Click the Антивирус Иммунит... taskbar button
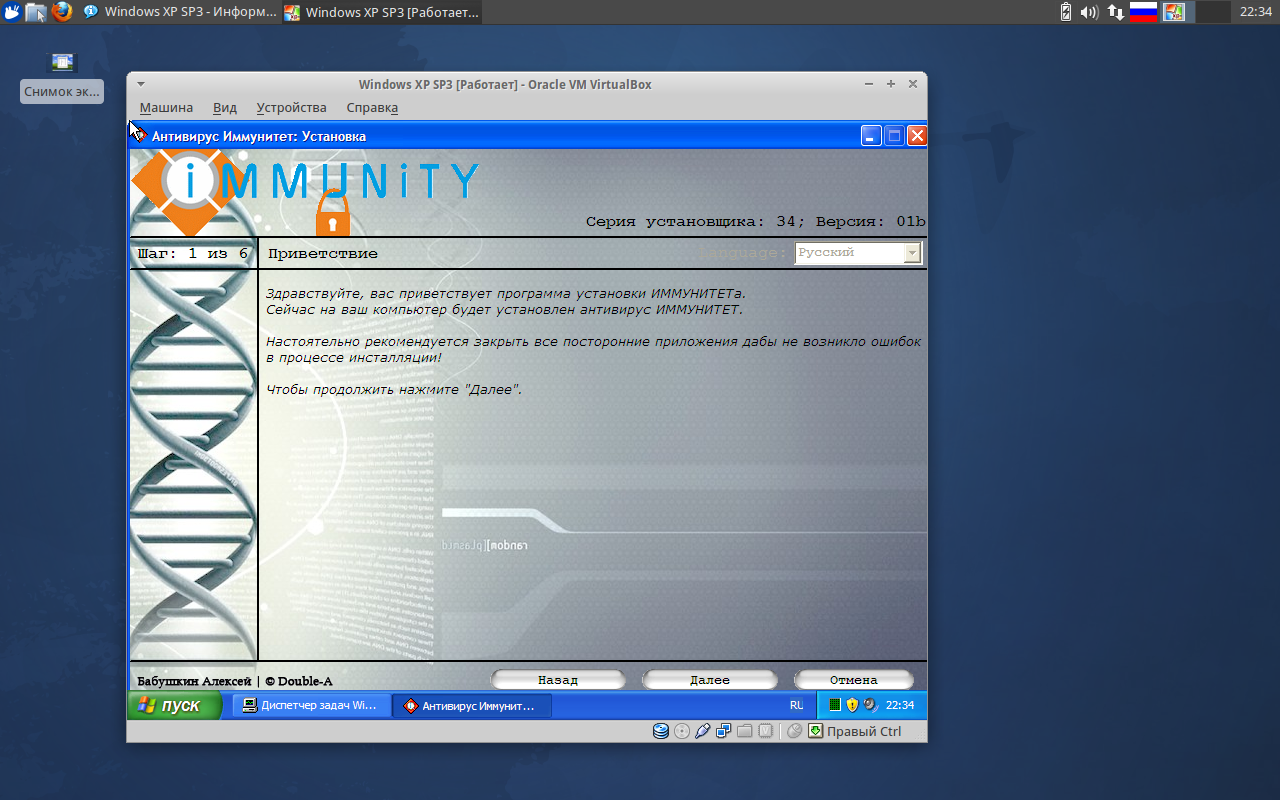The height and width of the screenshot is (800, 1280). [472, 705]
